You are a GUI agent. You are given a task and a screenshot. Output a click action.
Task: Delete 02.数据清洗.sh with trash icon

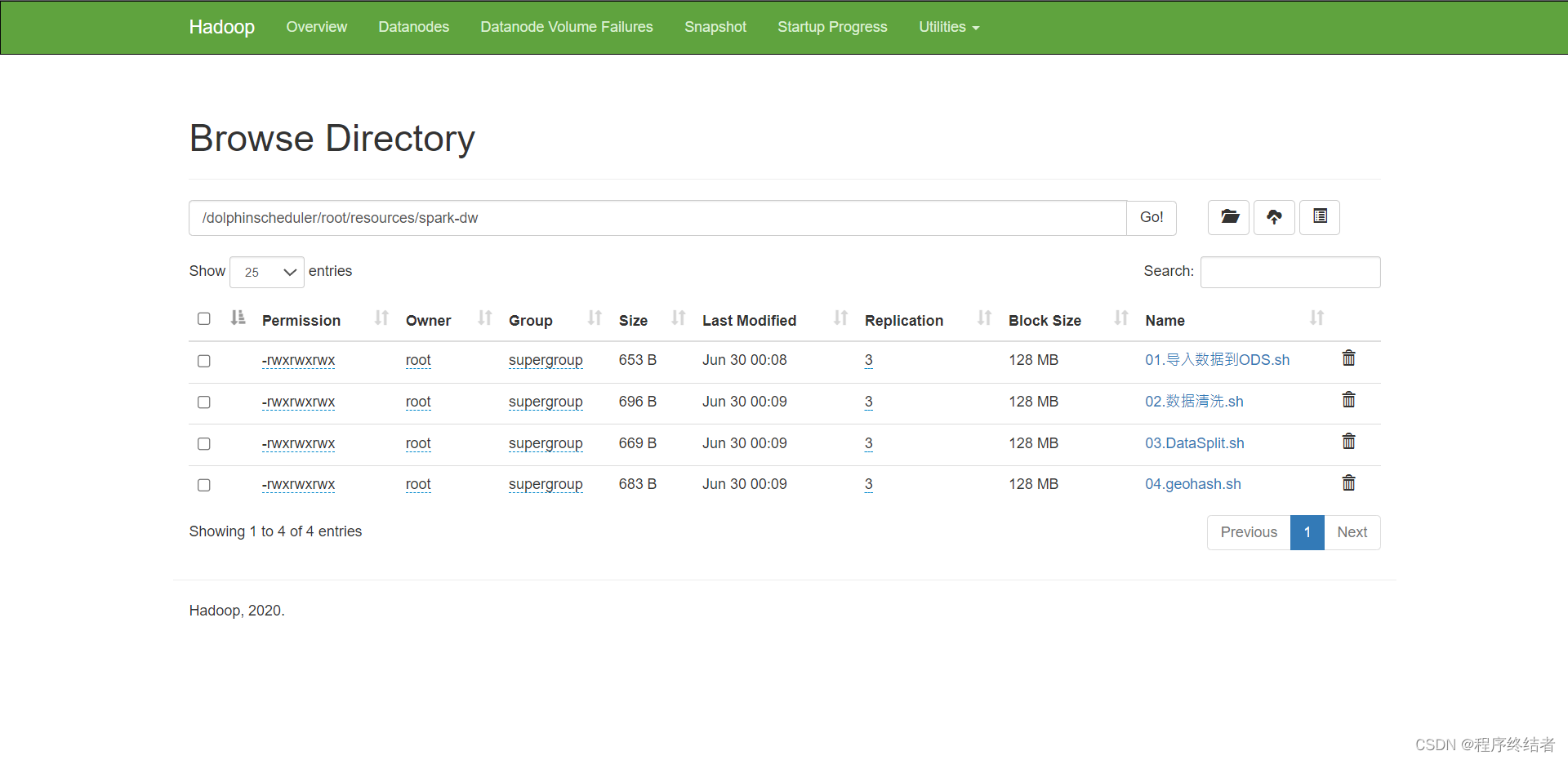pyautogui.click(x=1349, y=399)
